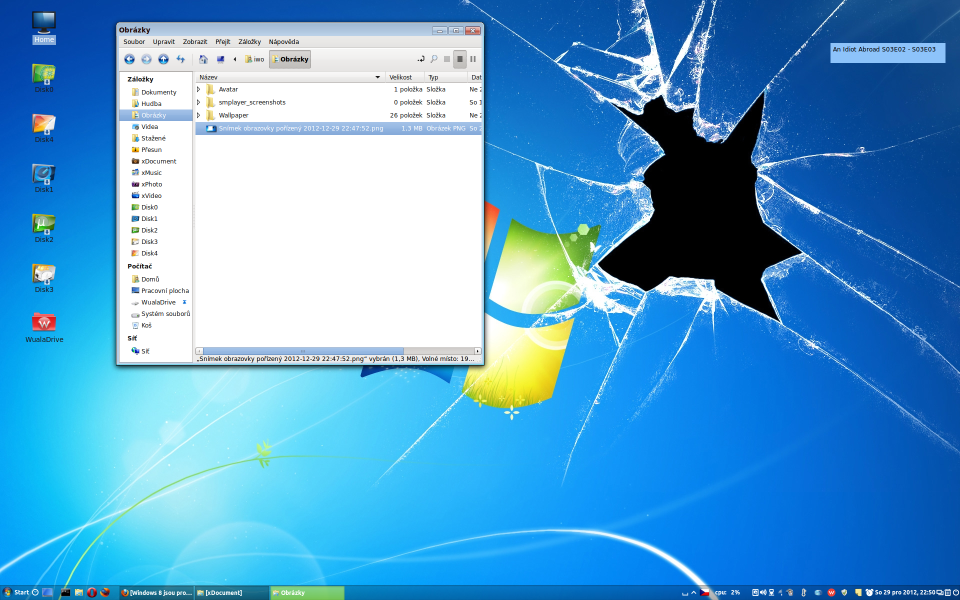This screenshot has height=600, width=960.
Task: Open the Home folder toolbar icon
Action: (x=203, y=59)
